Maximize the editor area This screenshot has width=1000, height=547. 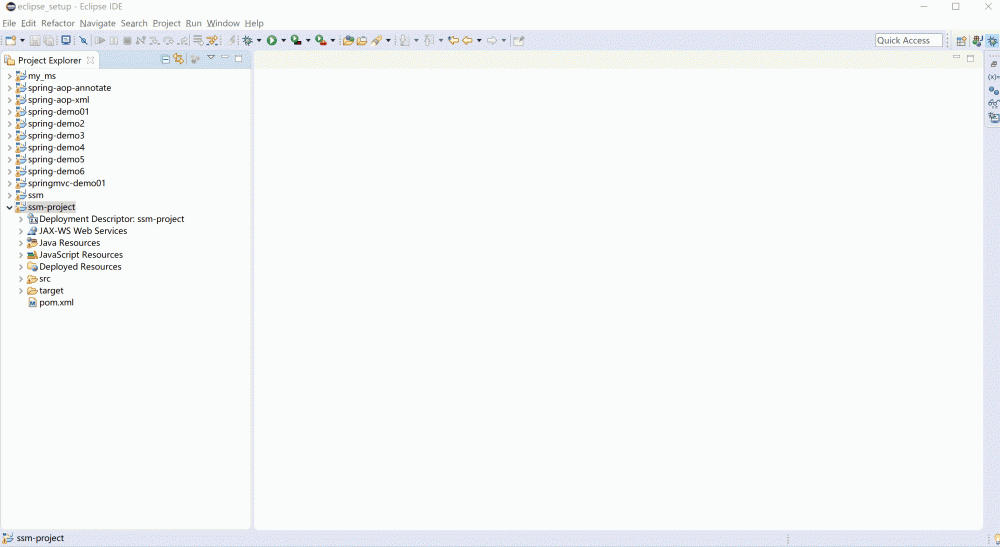[x=970, y=58]
